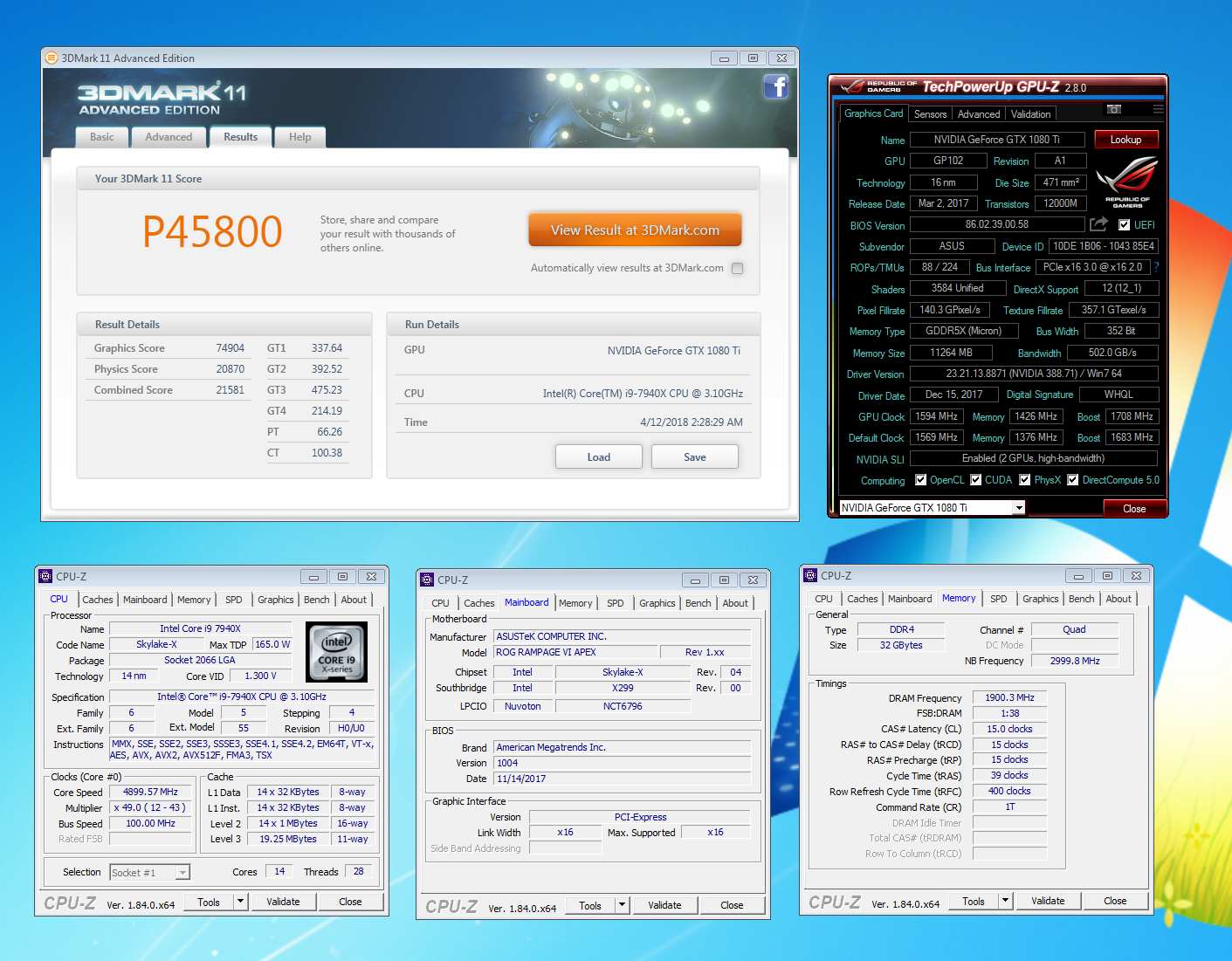Toggle the CUDA checkbox

coord(976,480)
